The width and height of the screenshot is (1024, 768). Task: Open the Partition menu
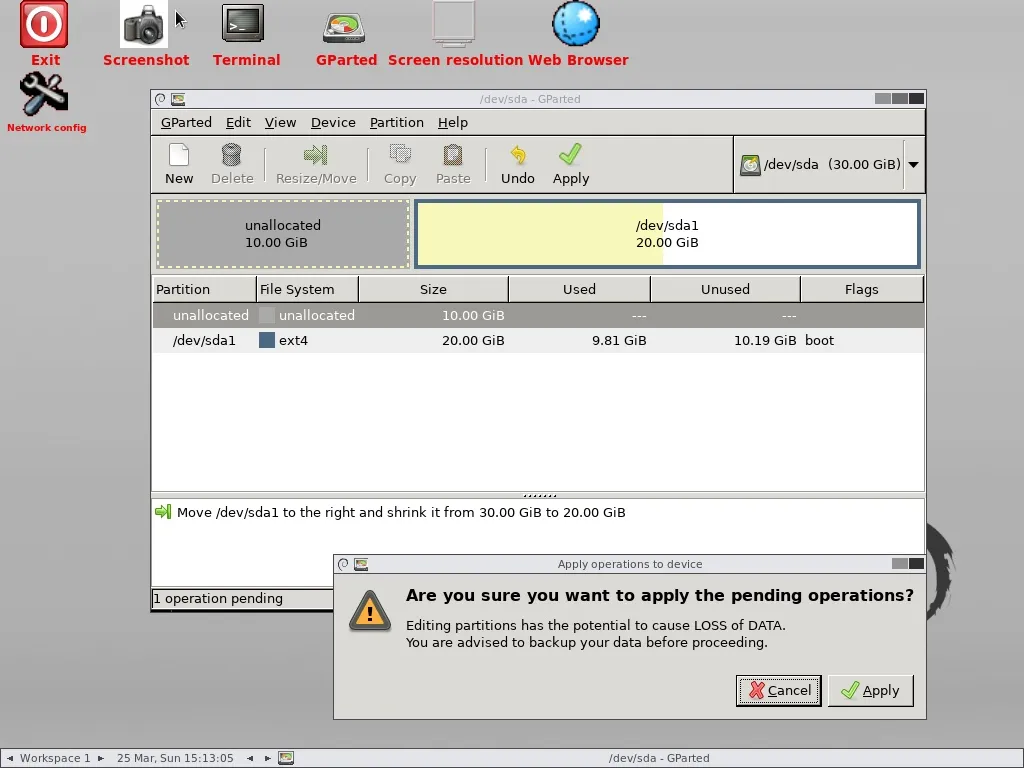[396, 122]
